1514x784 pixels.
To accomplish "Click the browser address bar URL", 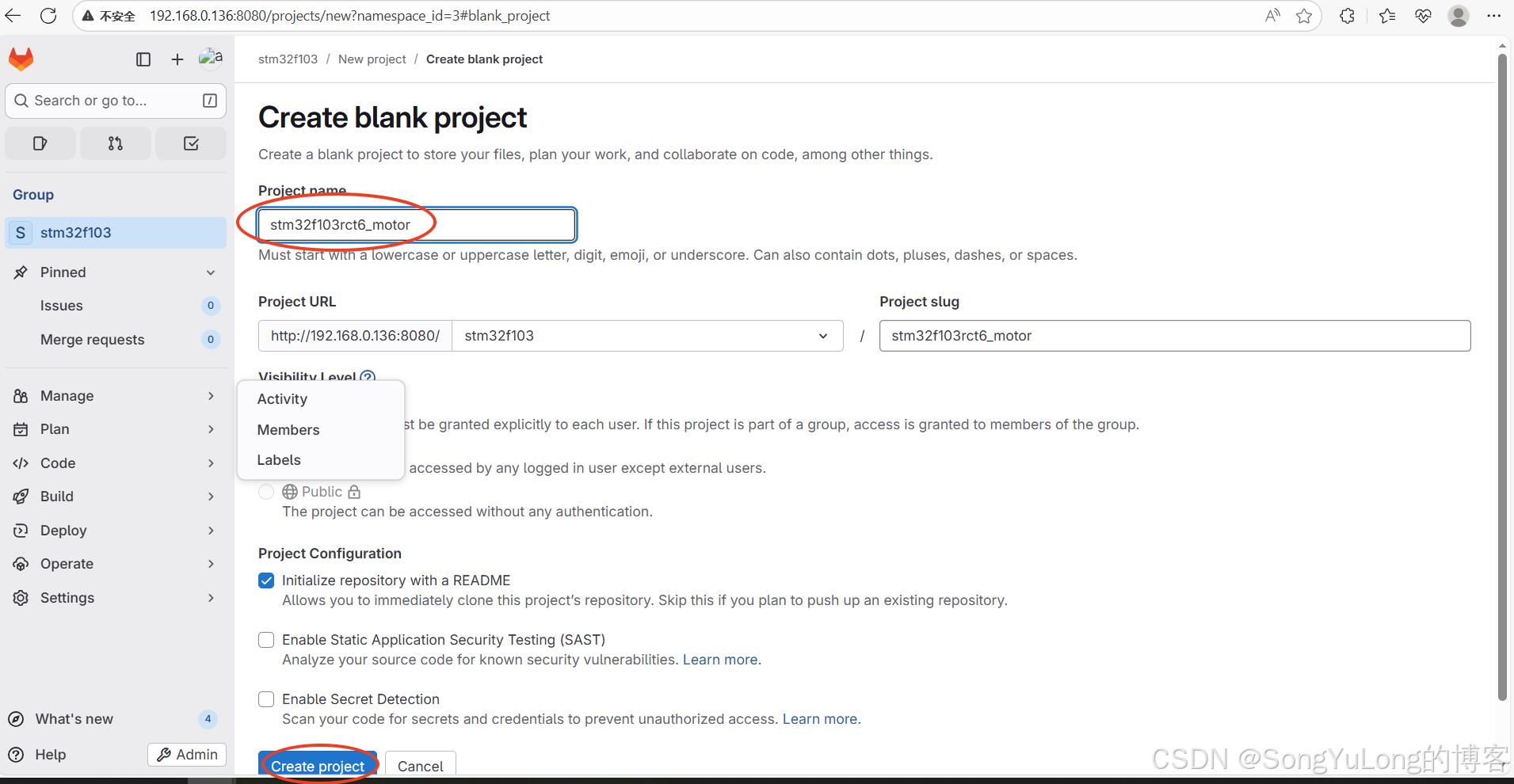I will point(349,16).
